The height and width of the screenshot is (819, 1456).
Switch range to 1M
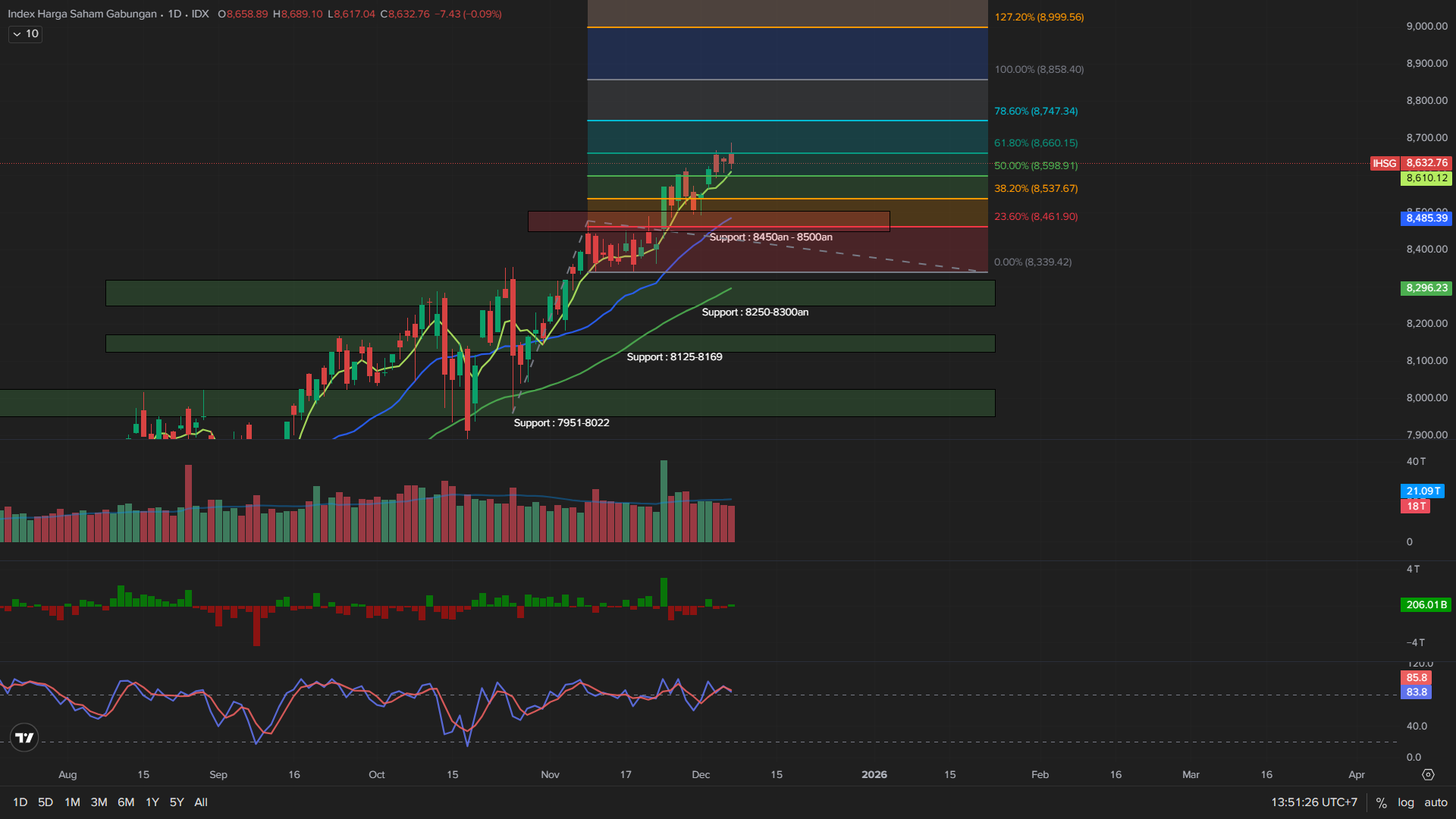pos(72,802)
